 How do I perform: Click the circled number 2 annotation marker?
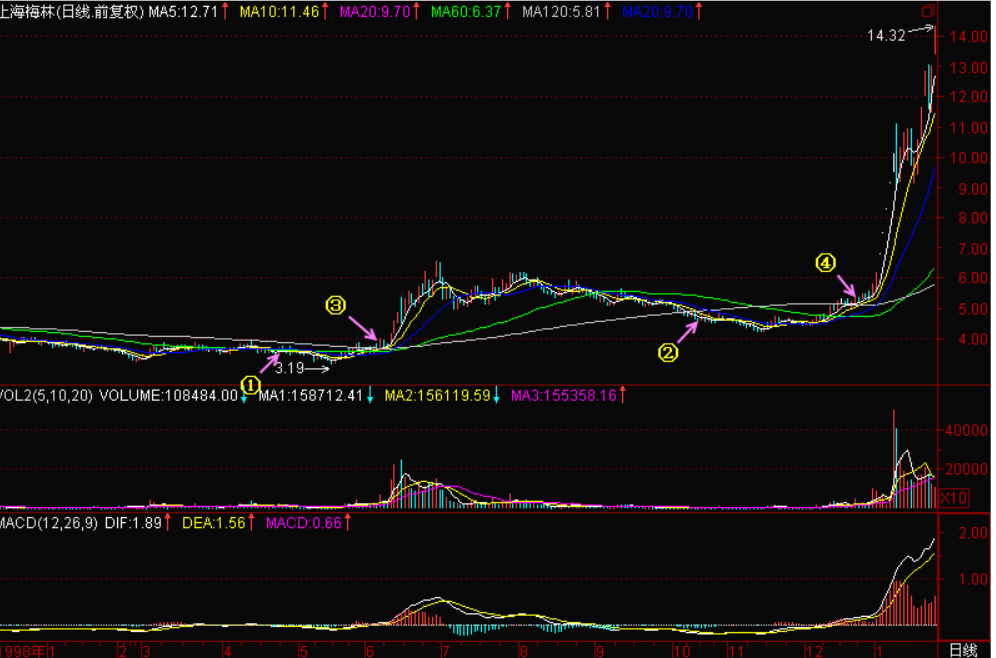pyautogui.click(x=667, y=351)
